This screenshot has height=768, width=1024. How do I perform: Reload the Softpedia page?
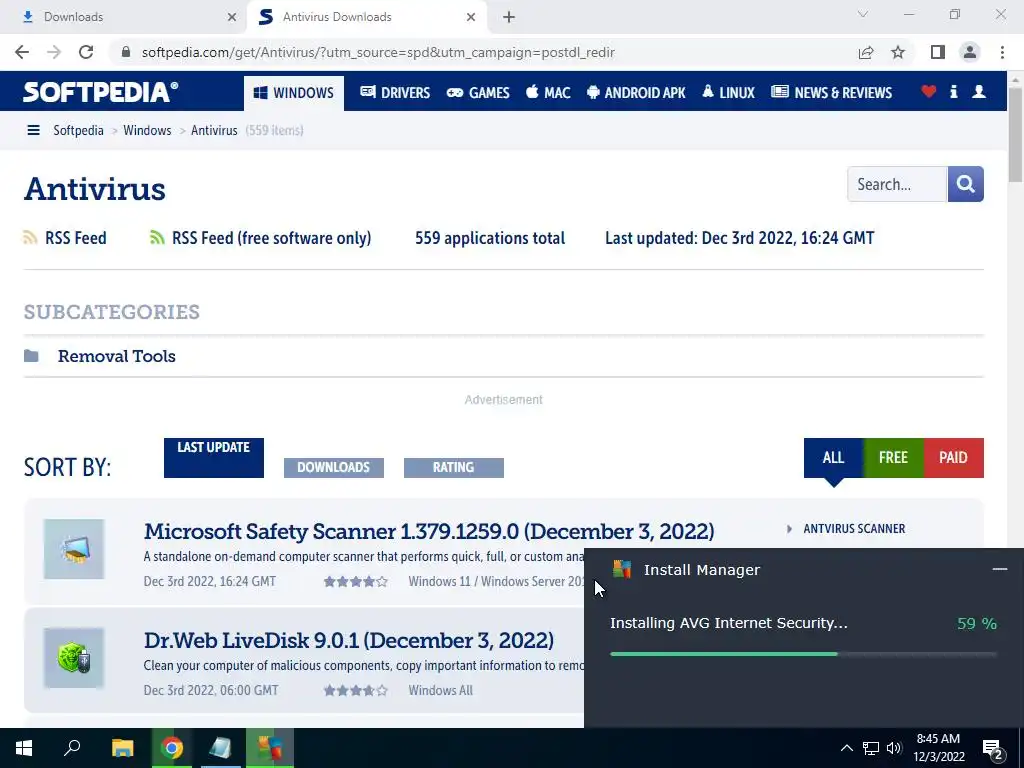[86, 52]
